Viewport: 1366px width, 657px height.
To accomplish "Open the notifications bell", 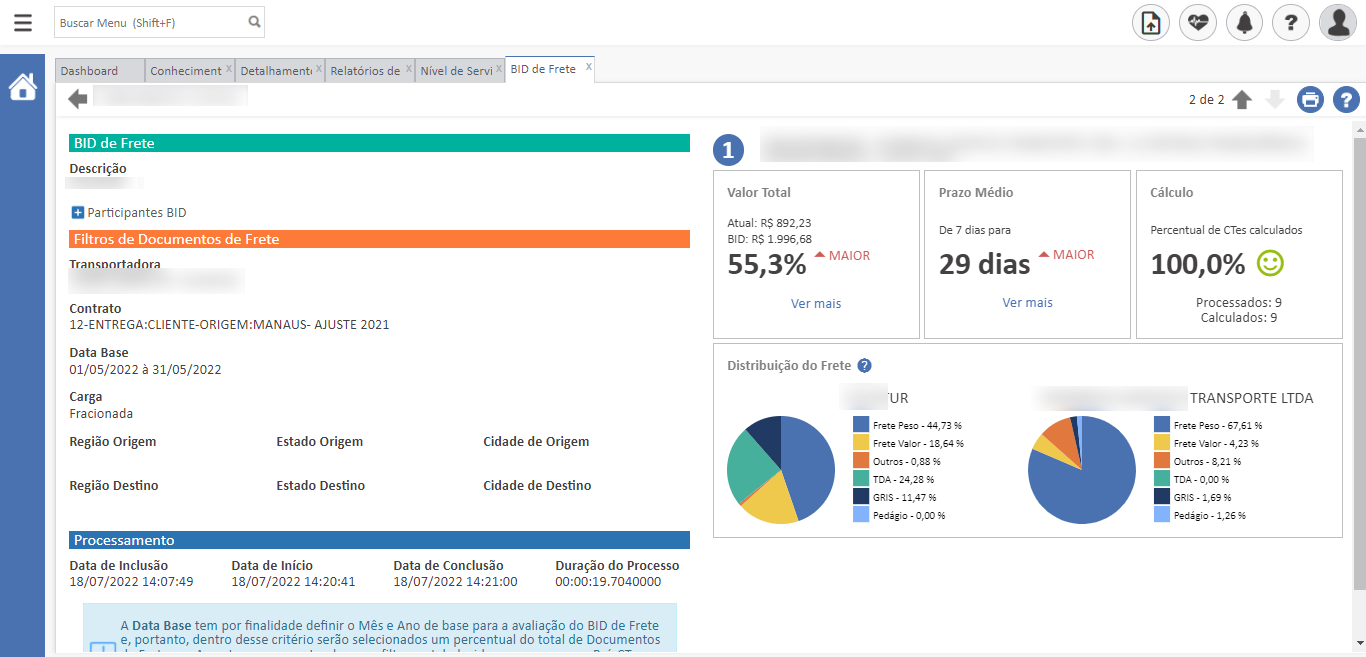I will click(x=1244, y=22).
